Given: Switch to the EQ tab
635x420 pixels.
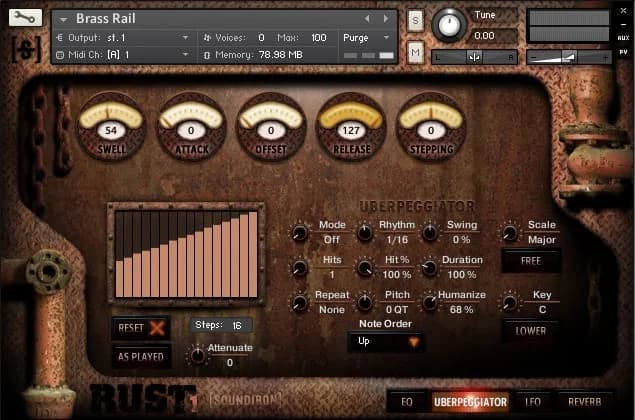Looking at the screenshot, I should 406,401.
